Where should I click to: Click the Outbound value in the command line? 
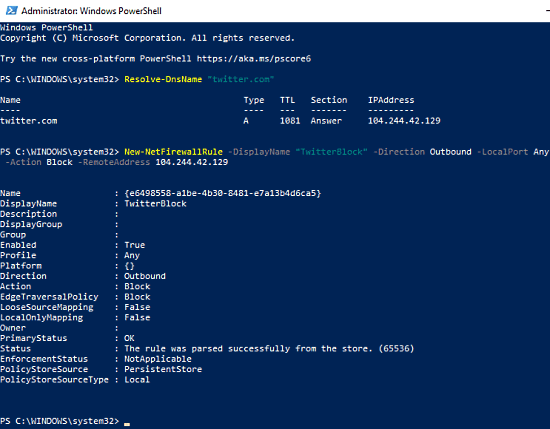[x=450, y=152]
